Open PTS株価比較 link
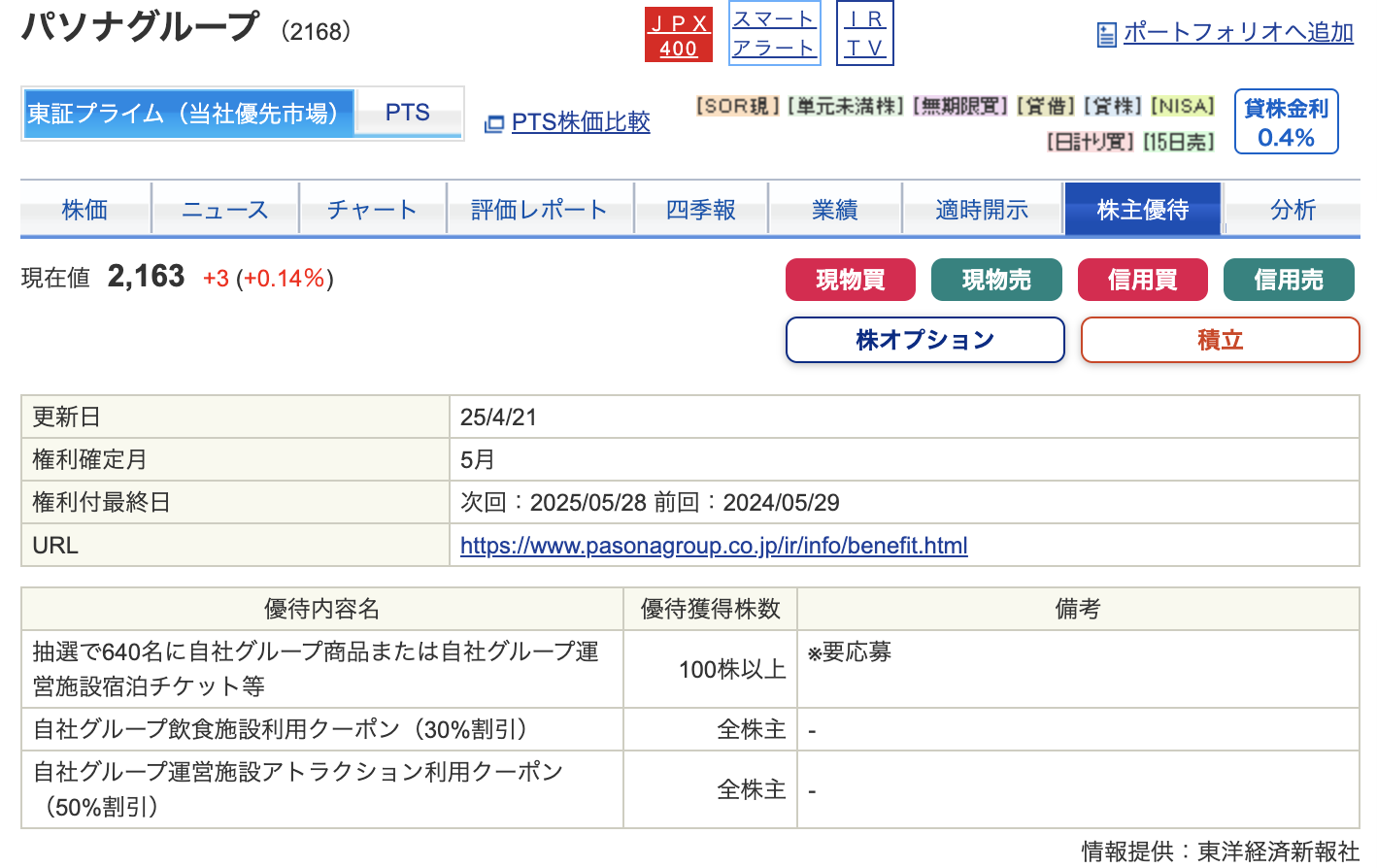The height and width of the screenshot is (868, 1377). point(581,122)
